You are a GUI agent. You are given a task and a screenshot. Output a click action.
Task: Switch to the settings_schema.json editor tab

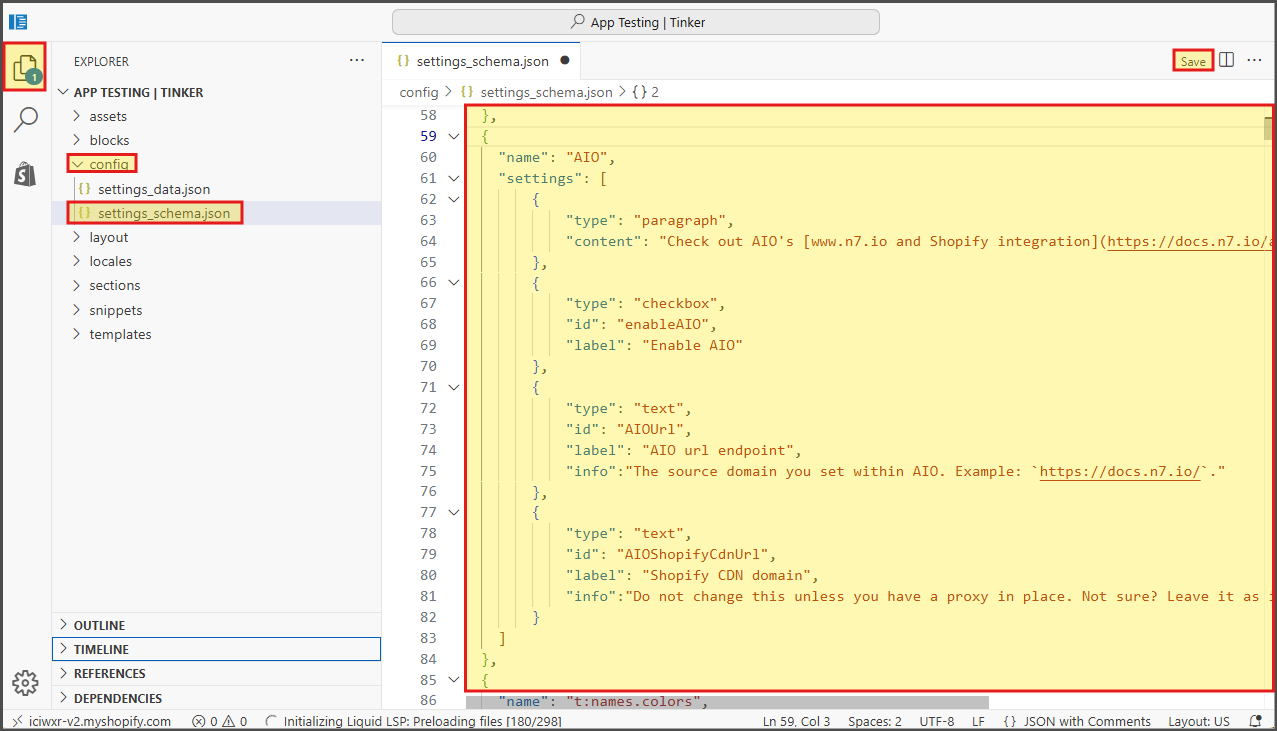tap(482, 60)
